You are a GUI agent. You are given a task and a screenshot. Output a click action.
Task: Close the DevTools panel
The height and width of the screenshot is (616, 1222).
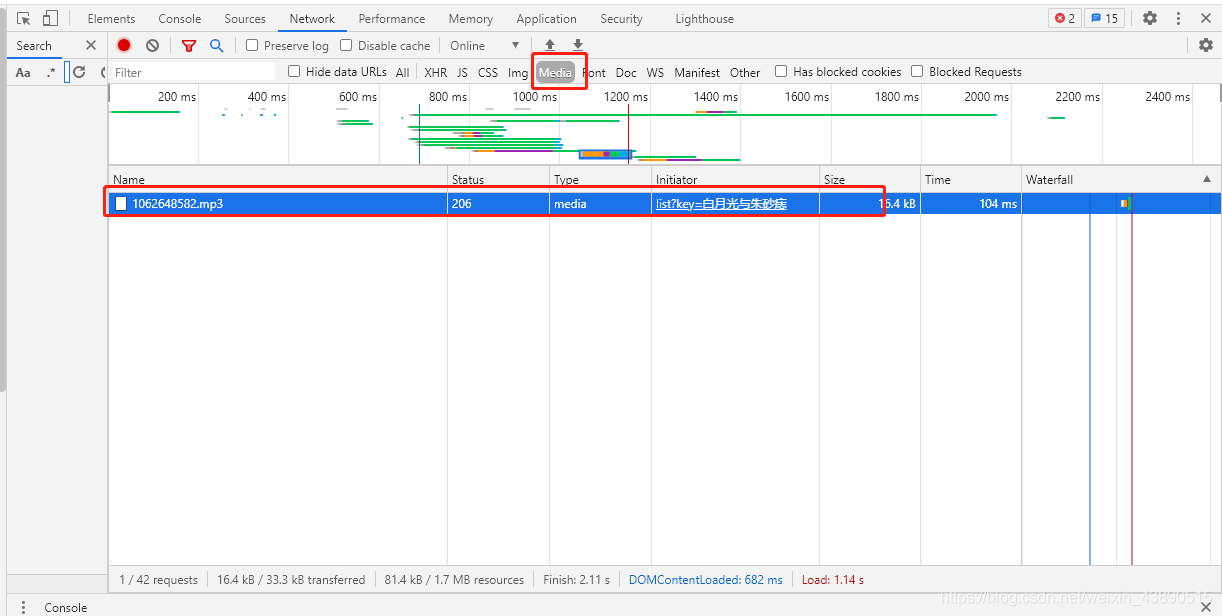(x=1206, y=18)
